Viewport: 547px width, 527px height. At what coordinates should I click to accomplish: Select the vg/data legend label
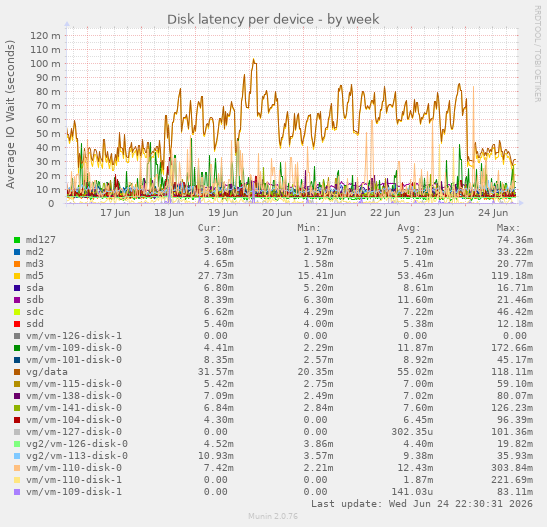[46, 372]
